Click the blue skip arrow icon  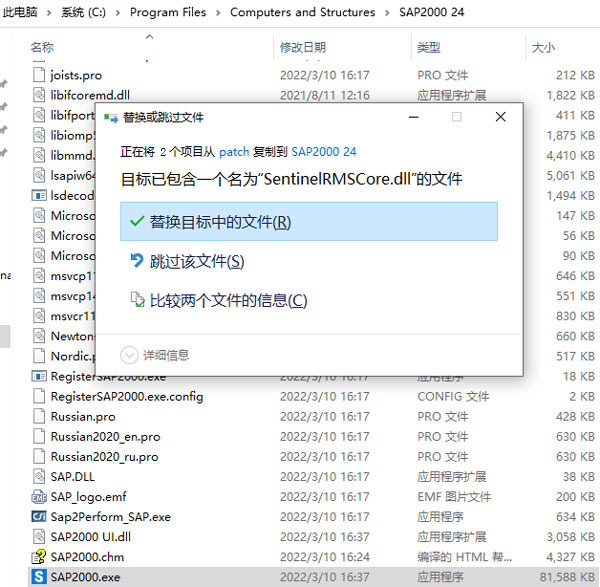click(137, 261)
